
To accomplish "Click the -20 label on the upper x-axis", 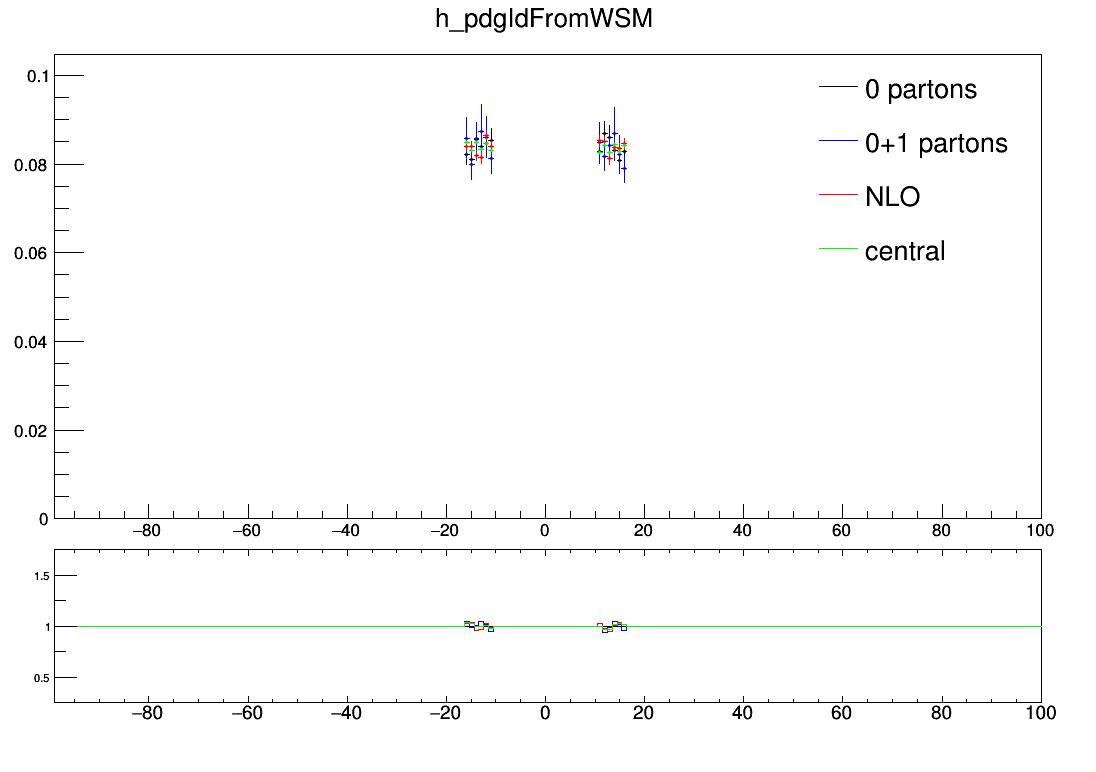I will [x=445, y=531].
